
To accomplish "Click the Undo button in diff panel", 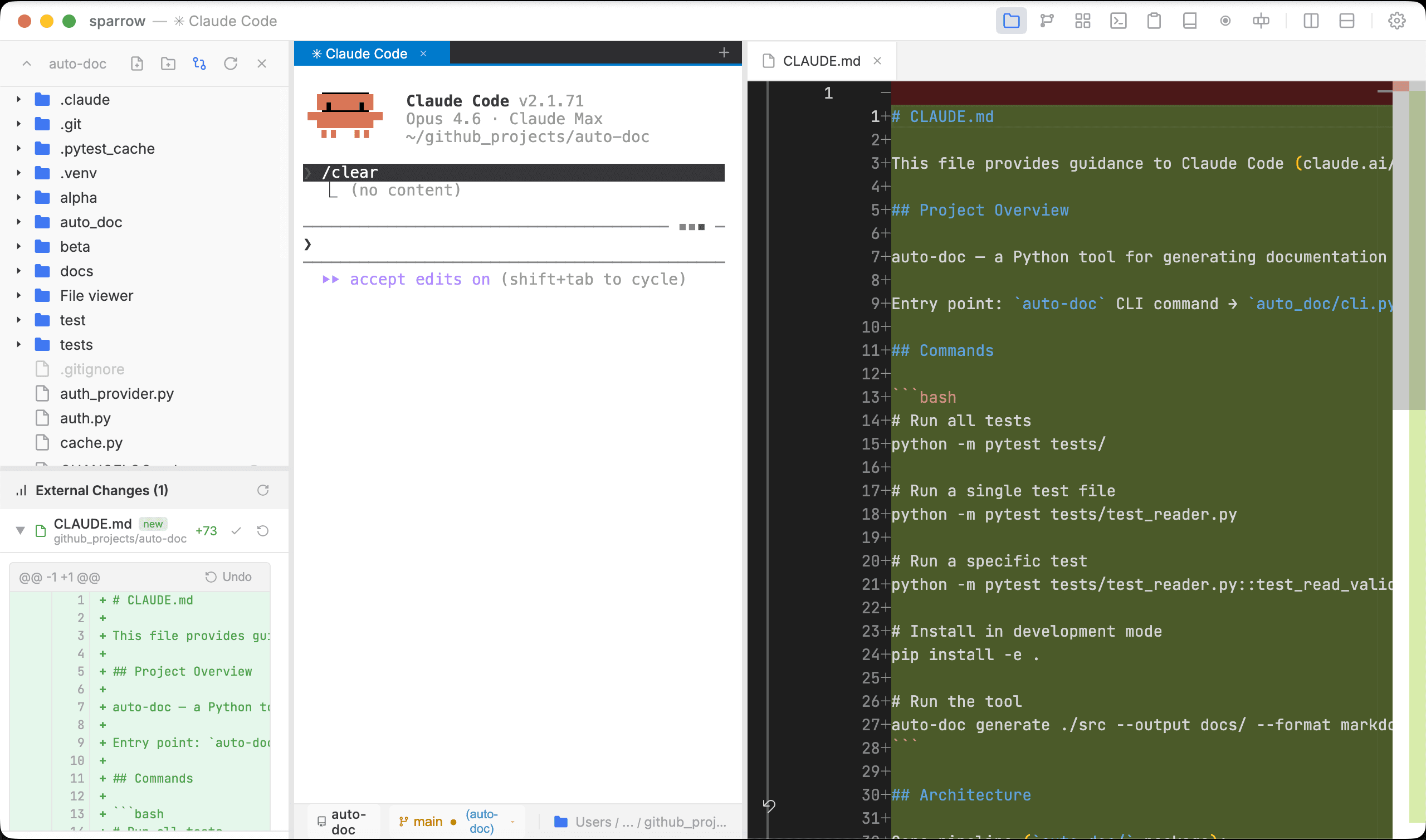I will point(228,576).
